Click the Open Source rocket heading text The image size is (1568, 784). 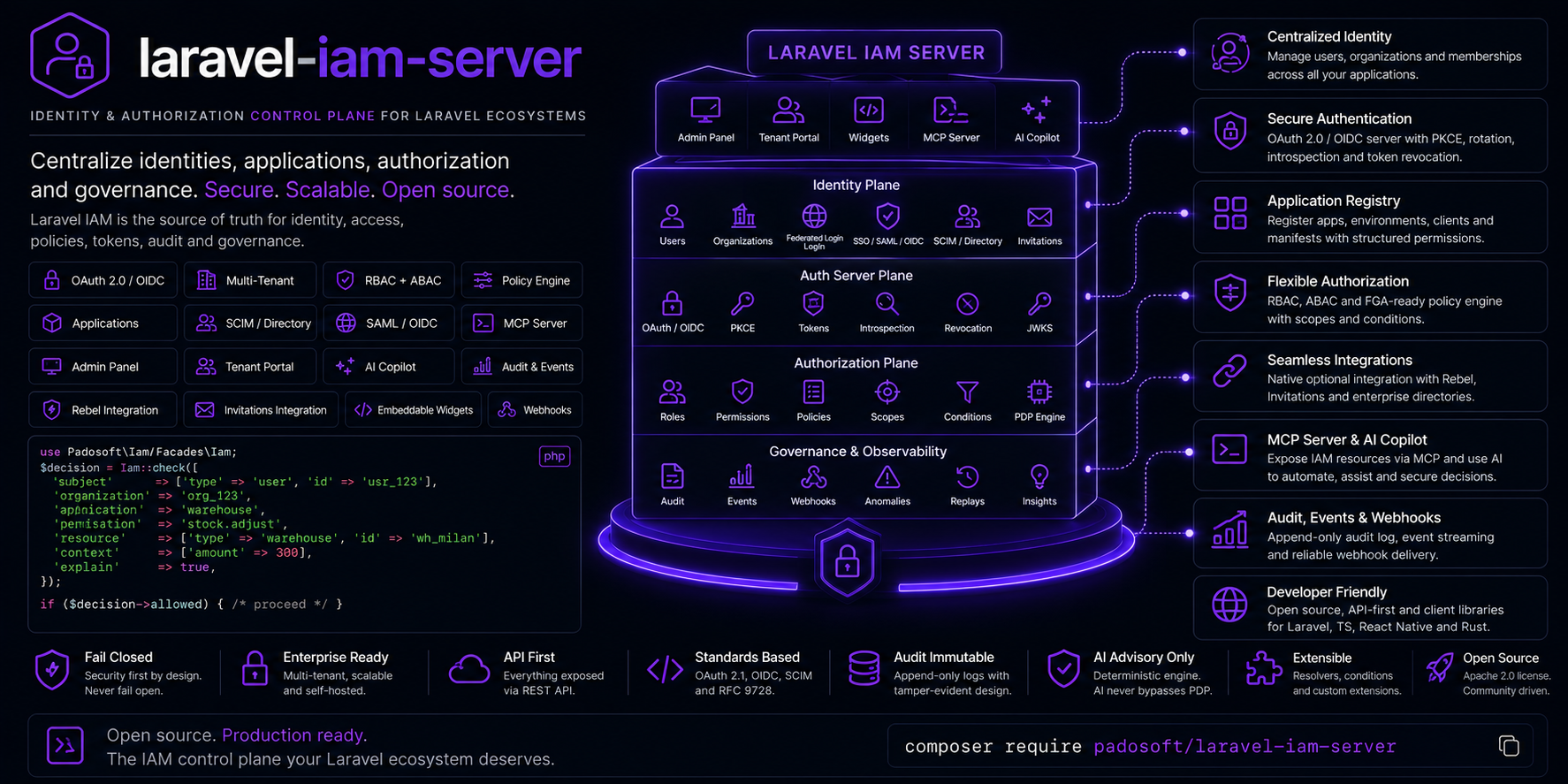(x=1500, y=658)
